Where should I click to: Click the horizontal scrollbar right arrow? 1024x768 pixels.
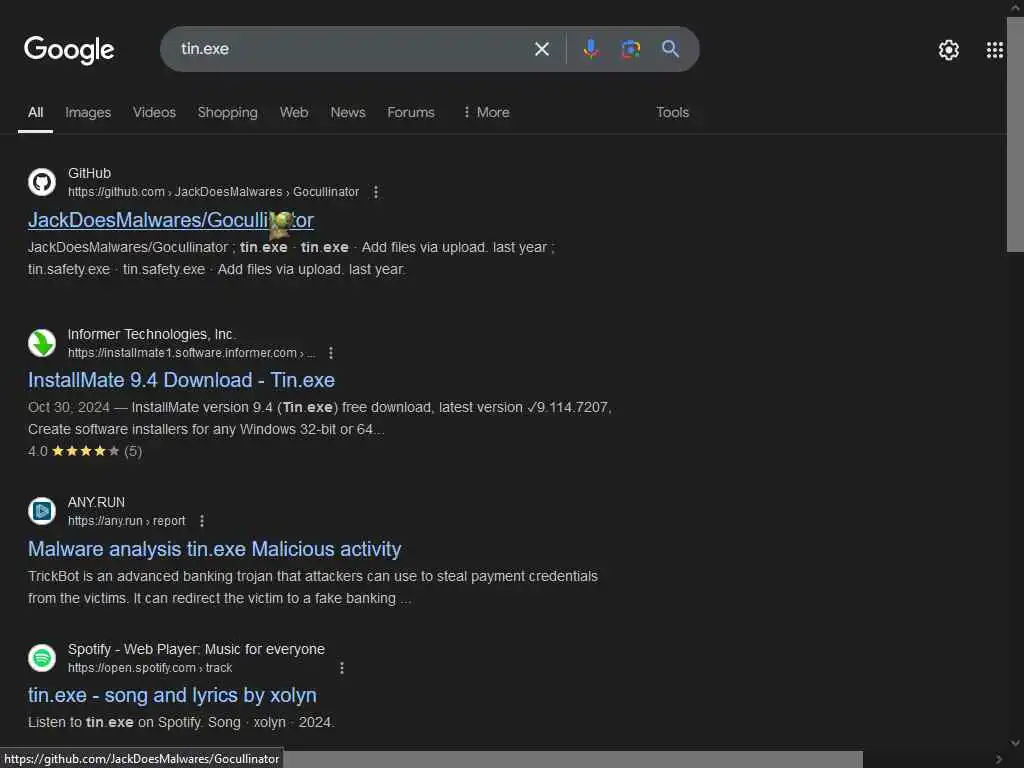tap(999, 759)
